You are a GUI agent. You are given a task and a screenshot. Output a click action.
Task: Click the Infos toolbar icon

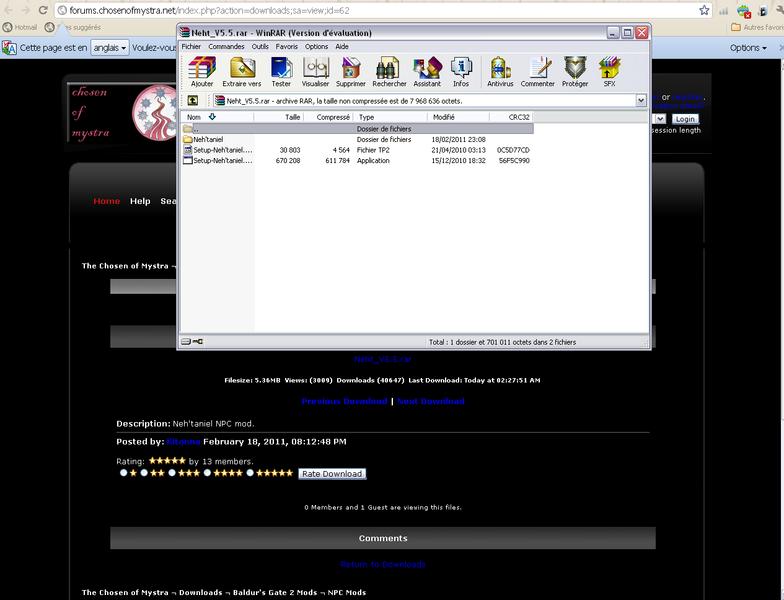[461, 72]
